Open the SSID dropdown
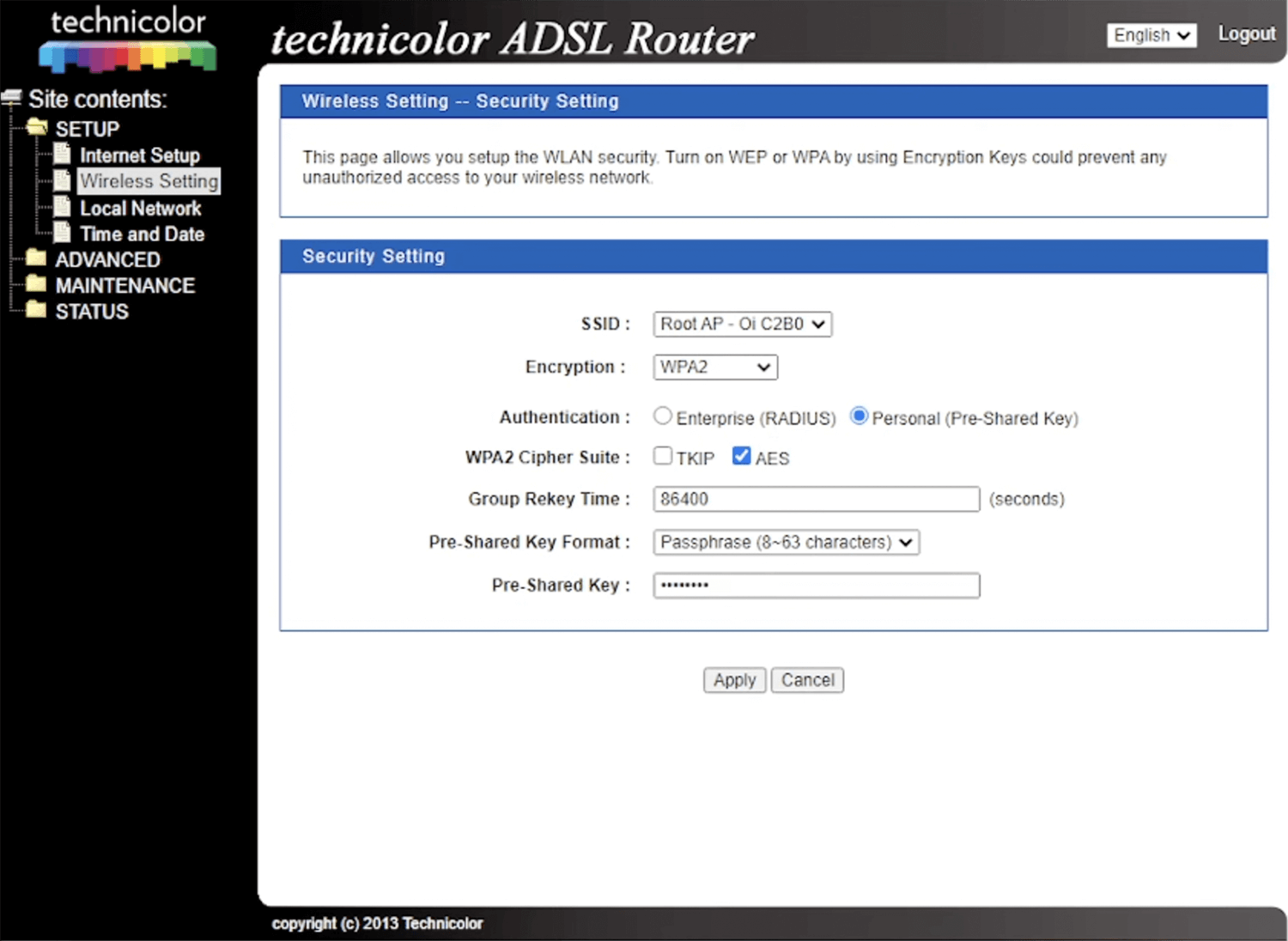The width and height of the screenshot is (1288, 941). (742, 325)
